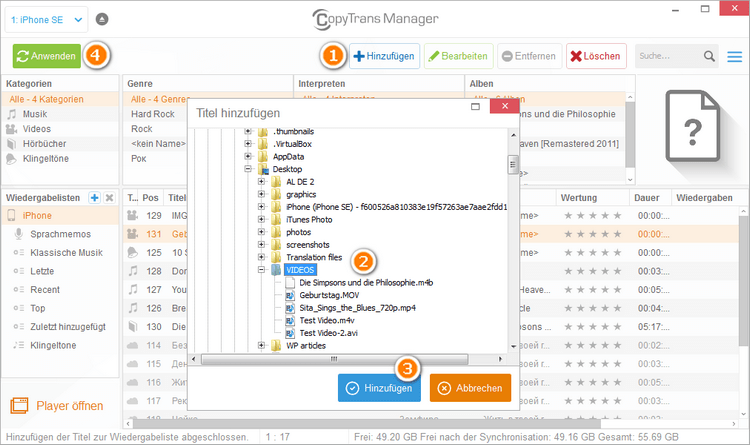Sort by the Wertung column header
750x445 pixels.
579,198
